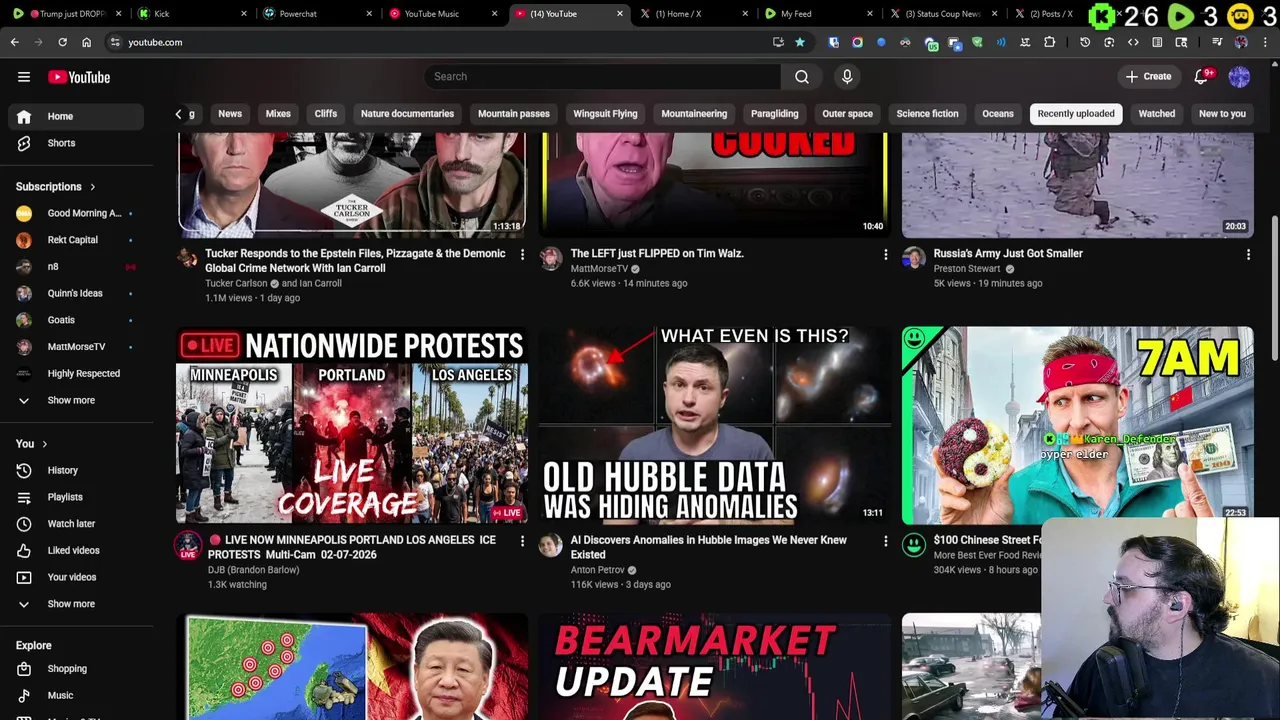Click MattMorseTV channel avatar beside video
Image resolution: width=1280 pixels, height=720 pixels.
pyautogui.click(x=551, y=259)
